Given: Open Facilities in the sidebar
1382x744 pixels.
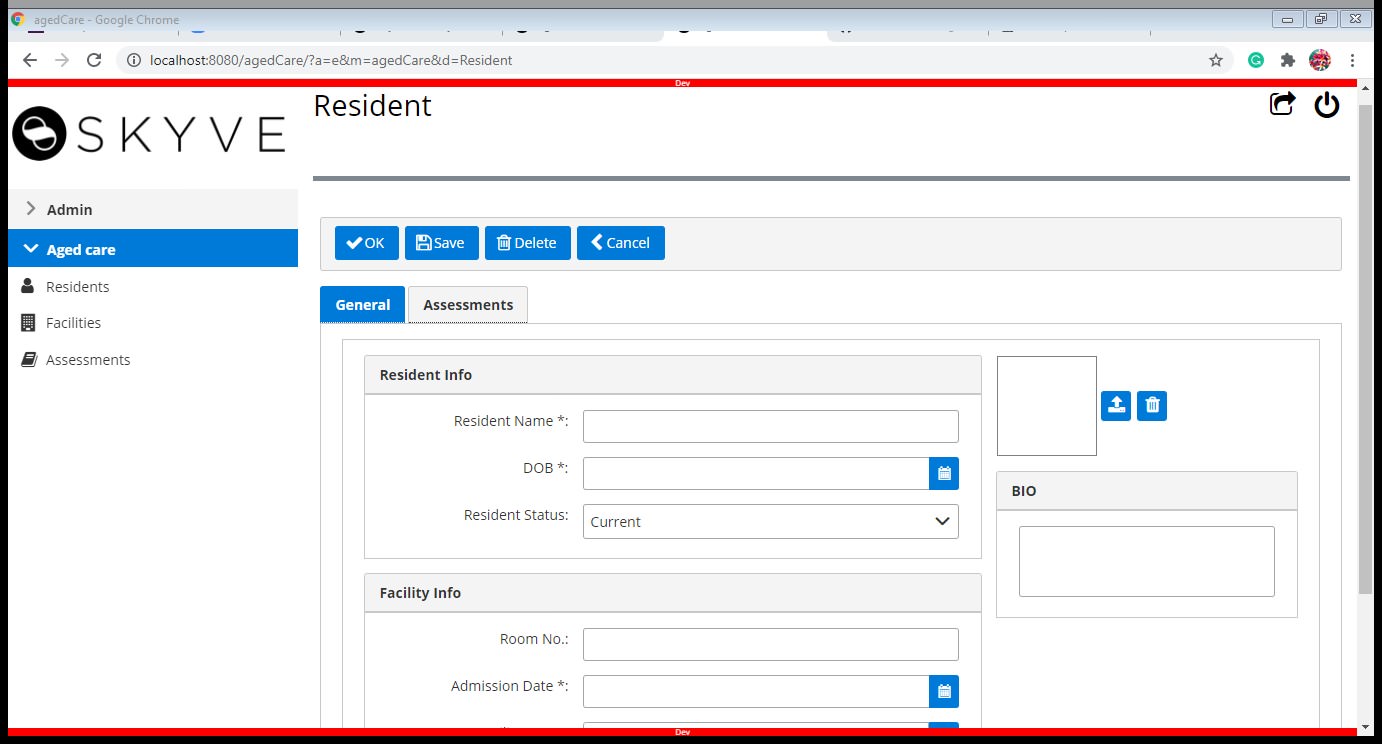Looking at the screenshot, I should [73, 323].
